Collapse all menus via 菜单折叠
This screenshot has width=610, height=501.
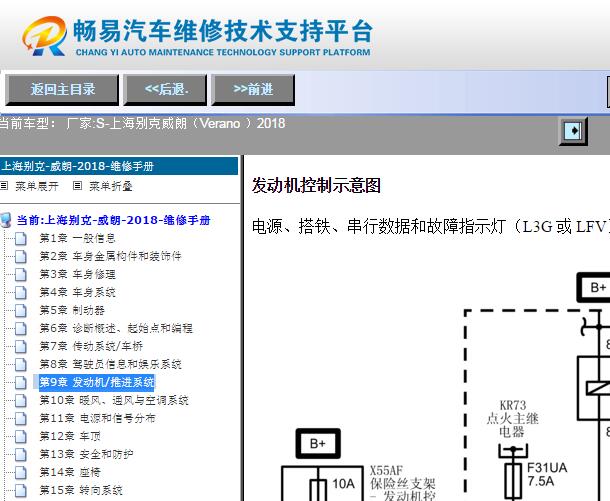(111, 186)
